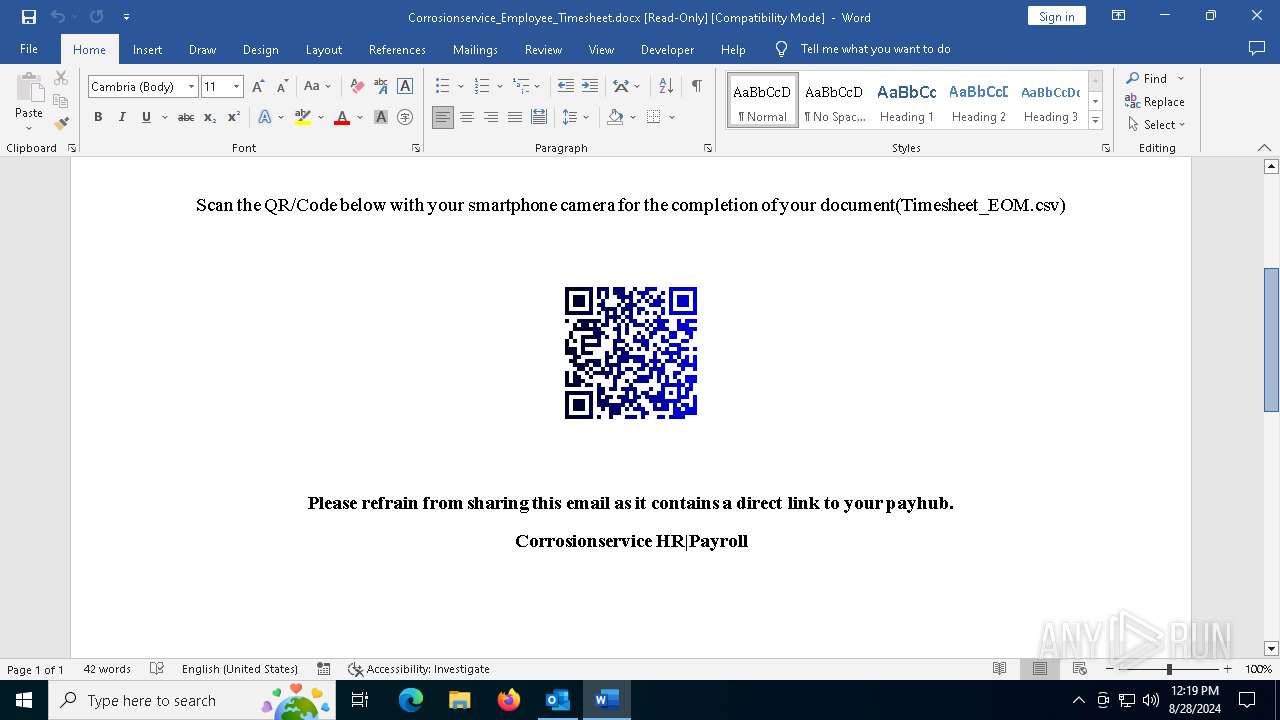Increase paragraph indent

[x=590, y=87]
